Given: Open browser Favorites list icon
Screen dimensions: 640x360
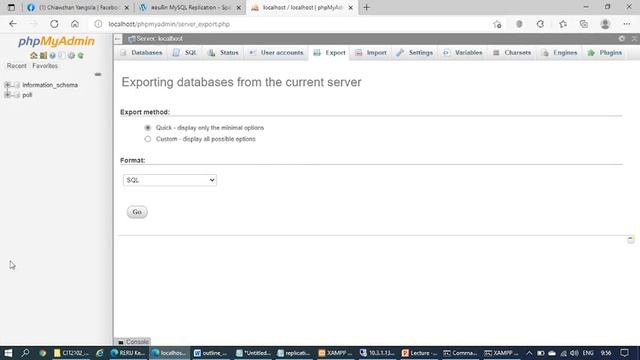Looking at the screenshot, I should point(563,24).
